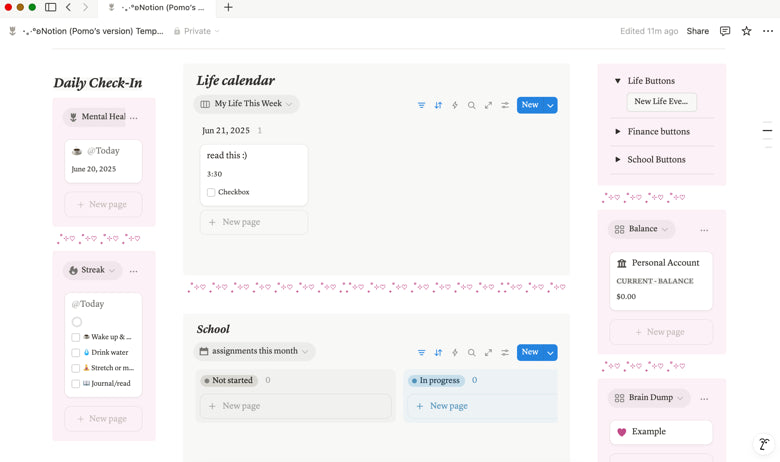Toggle the Checkbox on 'read this :)' card

tap(211, 192)
